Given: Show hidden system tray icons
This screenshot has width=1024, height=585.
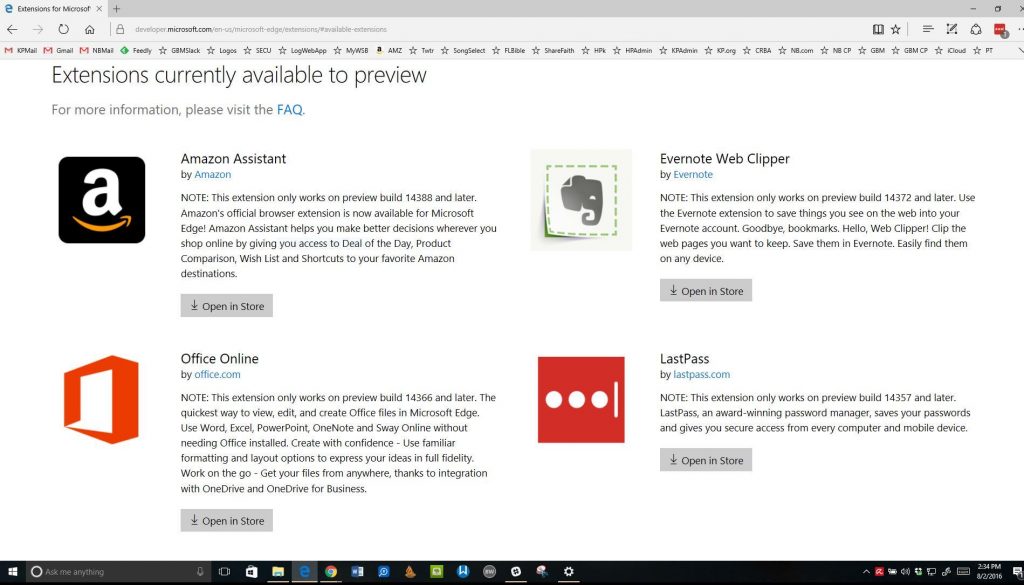Looking at the screenshot, I should click(x=867, y=572).
